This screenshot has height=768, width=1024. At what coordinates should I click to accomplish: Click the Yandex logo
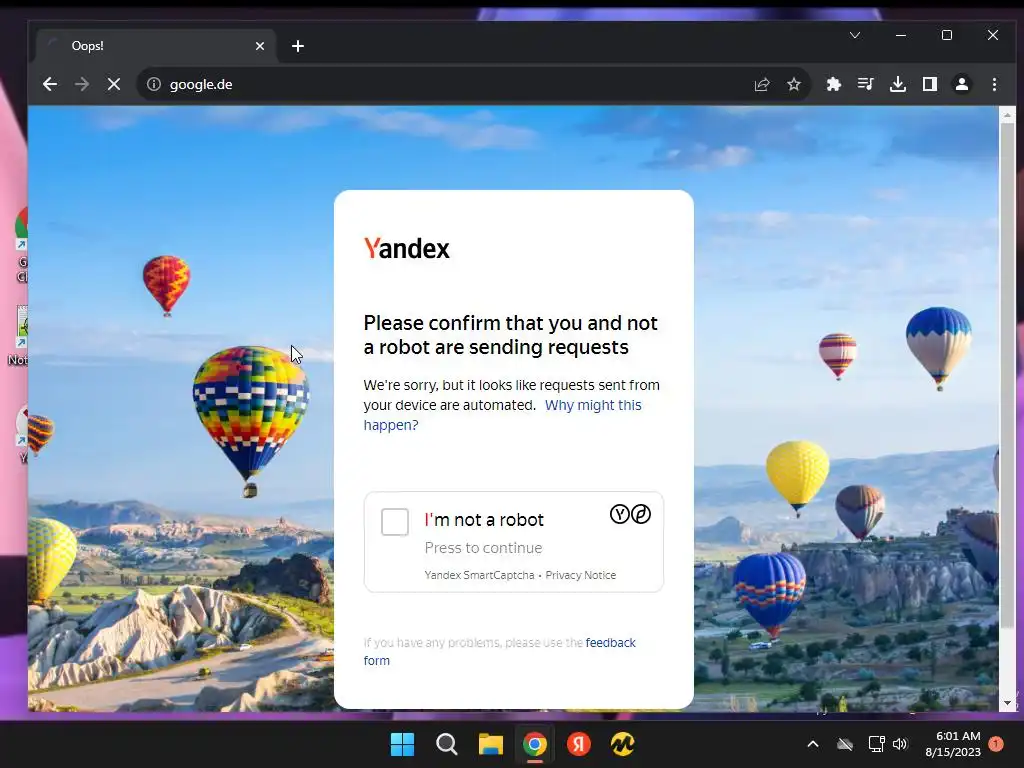(x=406, y=249)
